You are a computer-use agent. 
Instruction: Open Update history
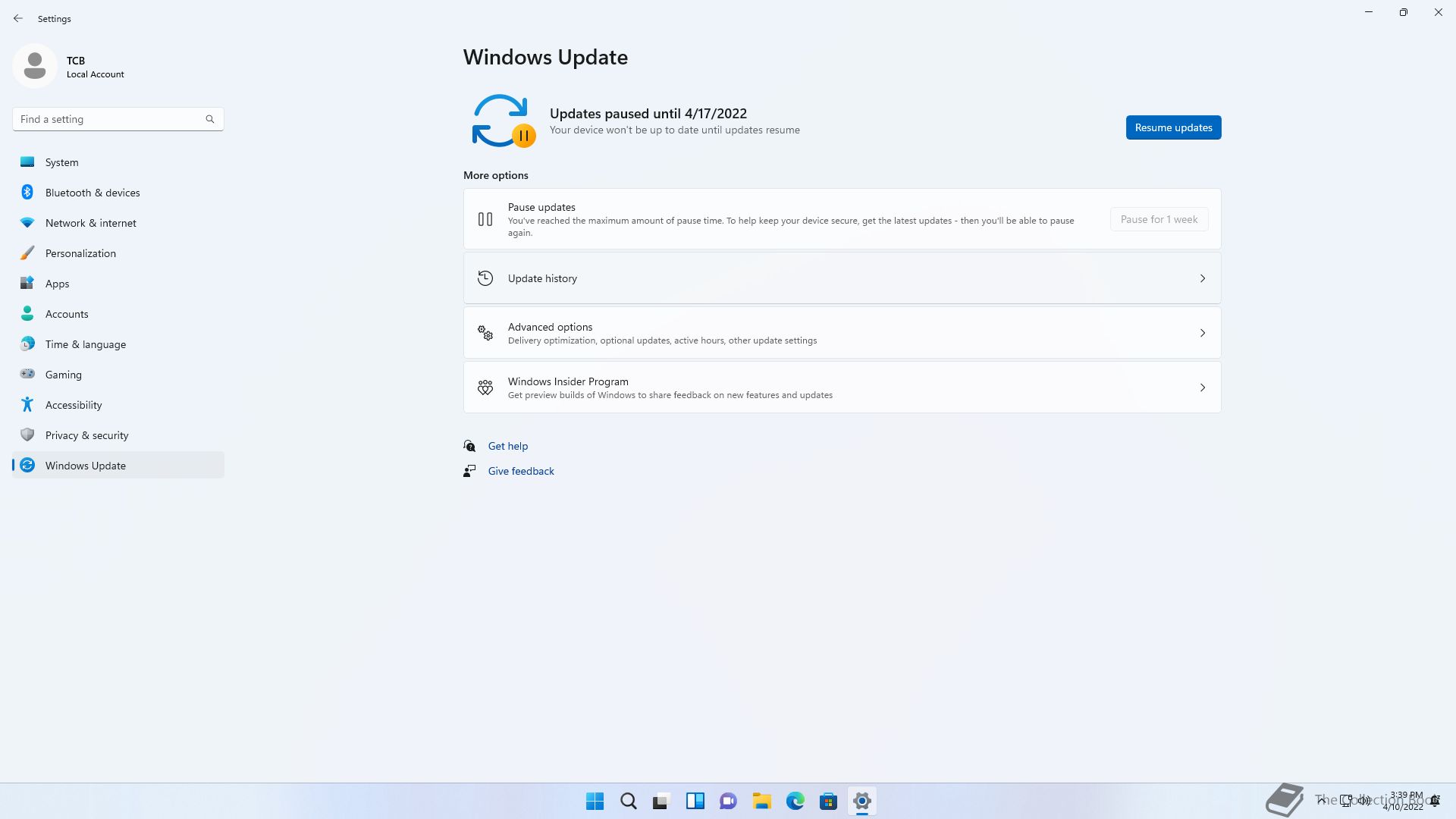coord(842,278)
